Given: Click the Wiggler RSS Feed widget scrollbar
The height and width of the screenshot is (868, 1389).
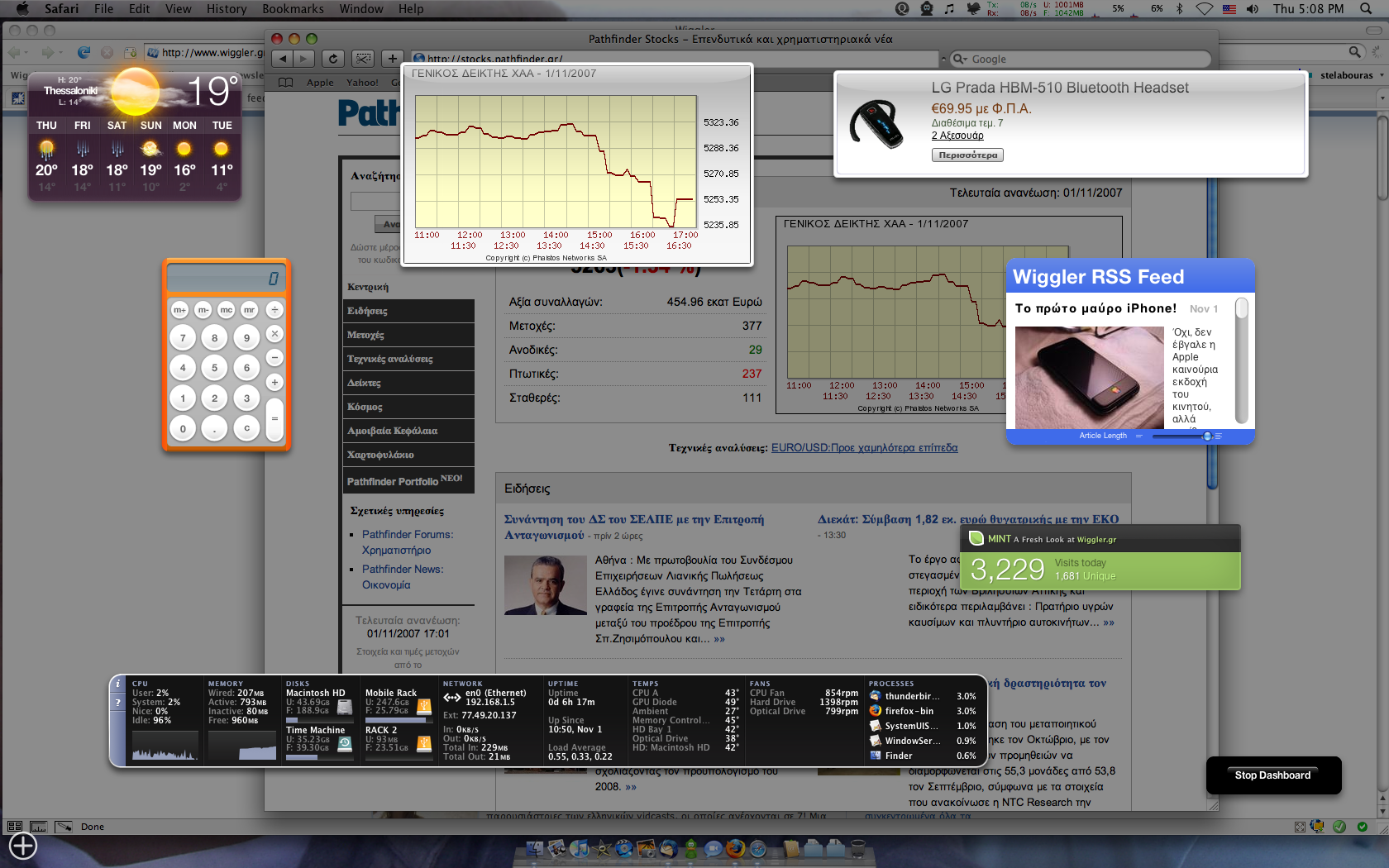Looking at the screenshot, I should pos(1241,361).
